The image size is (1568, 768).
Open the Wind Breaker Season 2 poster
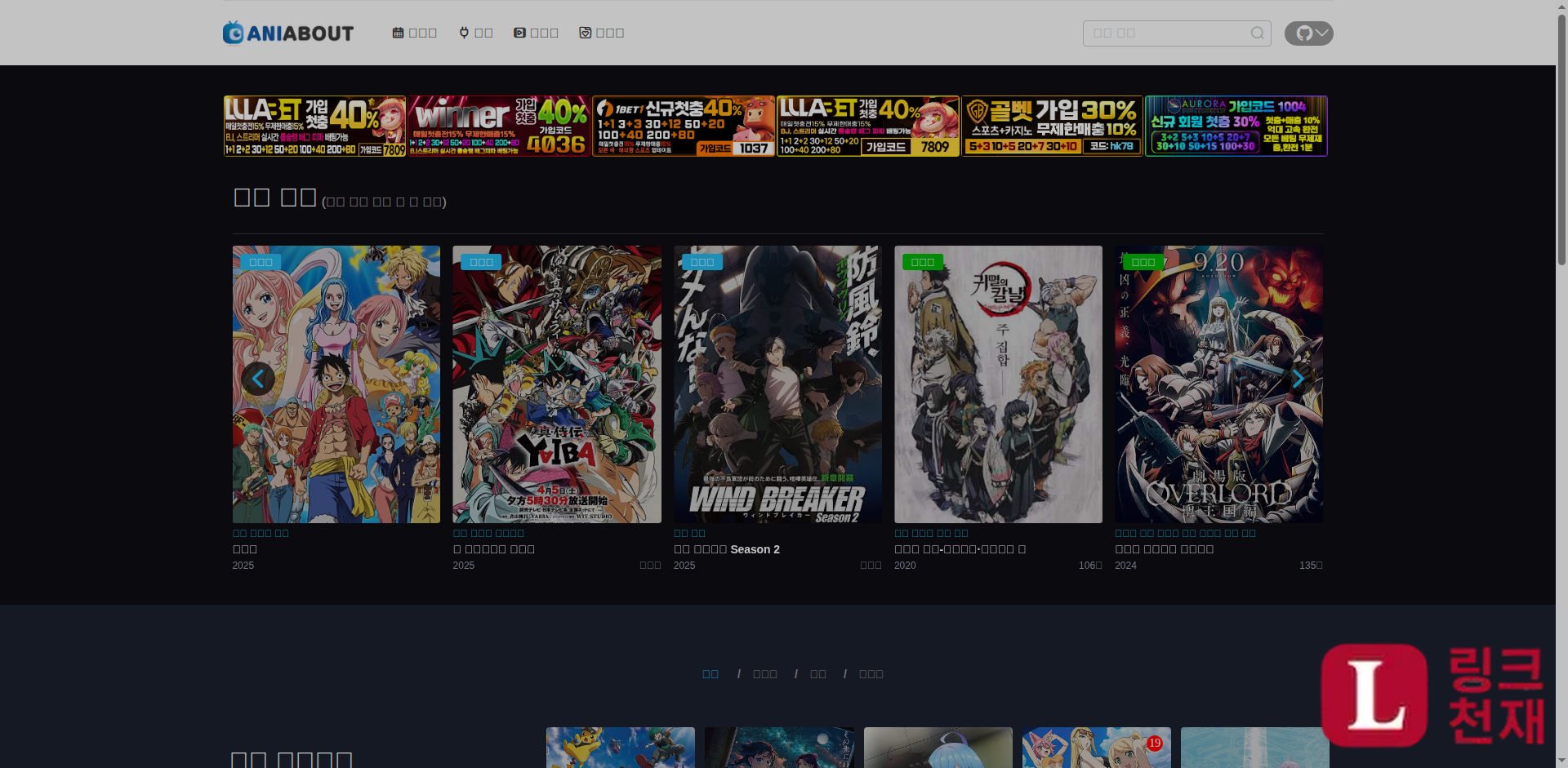[x=777, y=384]
